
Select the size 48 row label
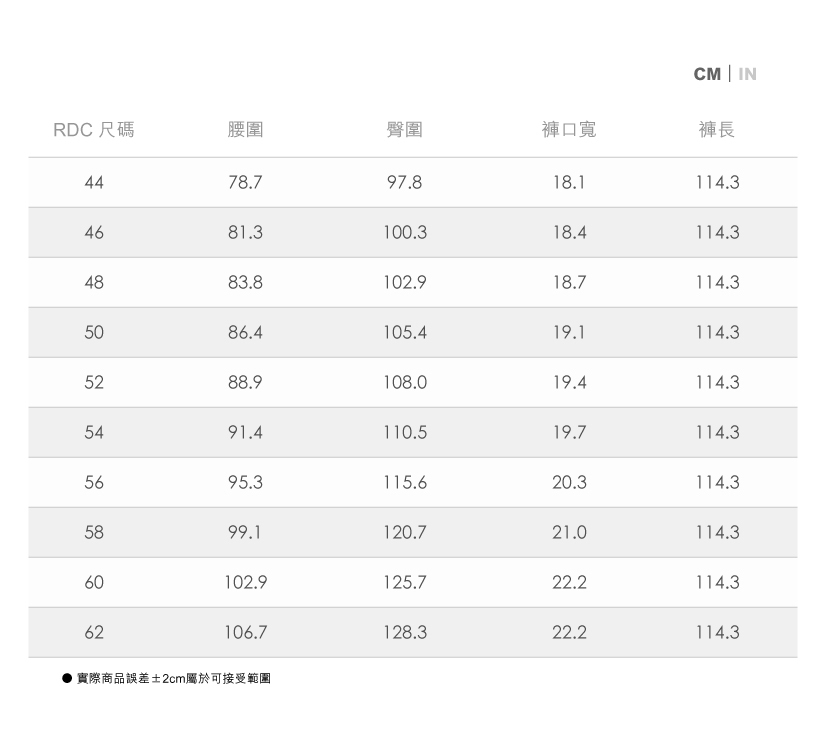(x=94, y=283)
